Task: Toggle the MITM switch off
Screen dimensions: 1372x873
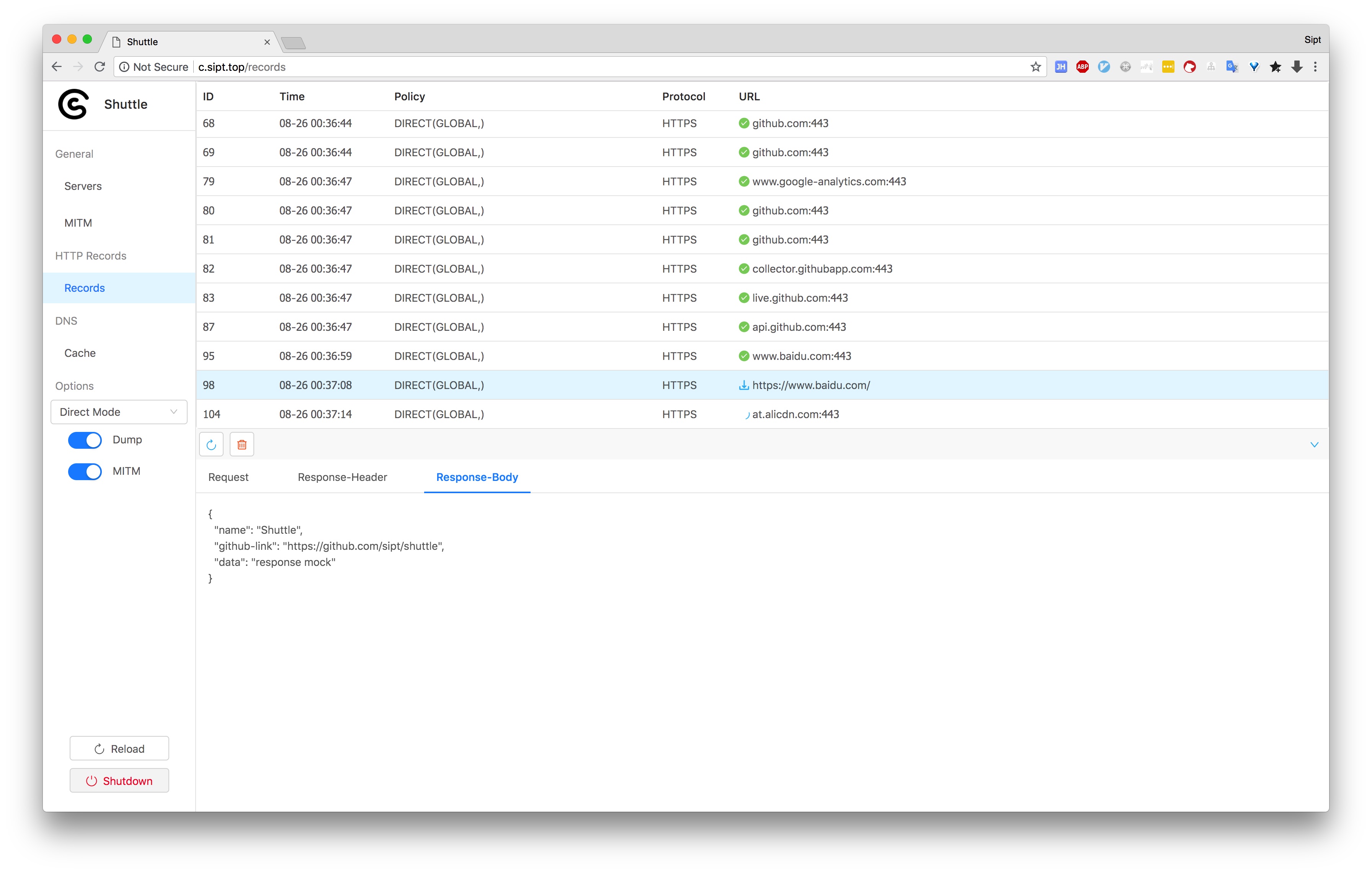Action: tap(85, 471)
